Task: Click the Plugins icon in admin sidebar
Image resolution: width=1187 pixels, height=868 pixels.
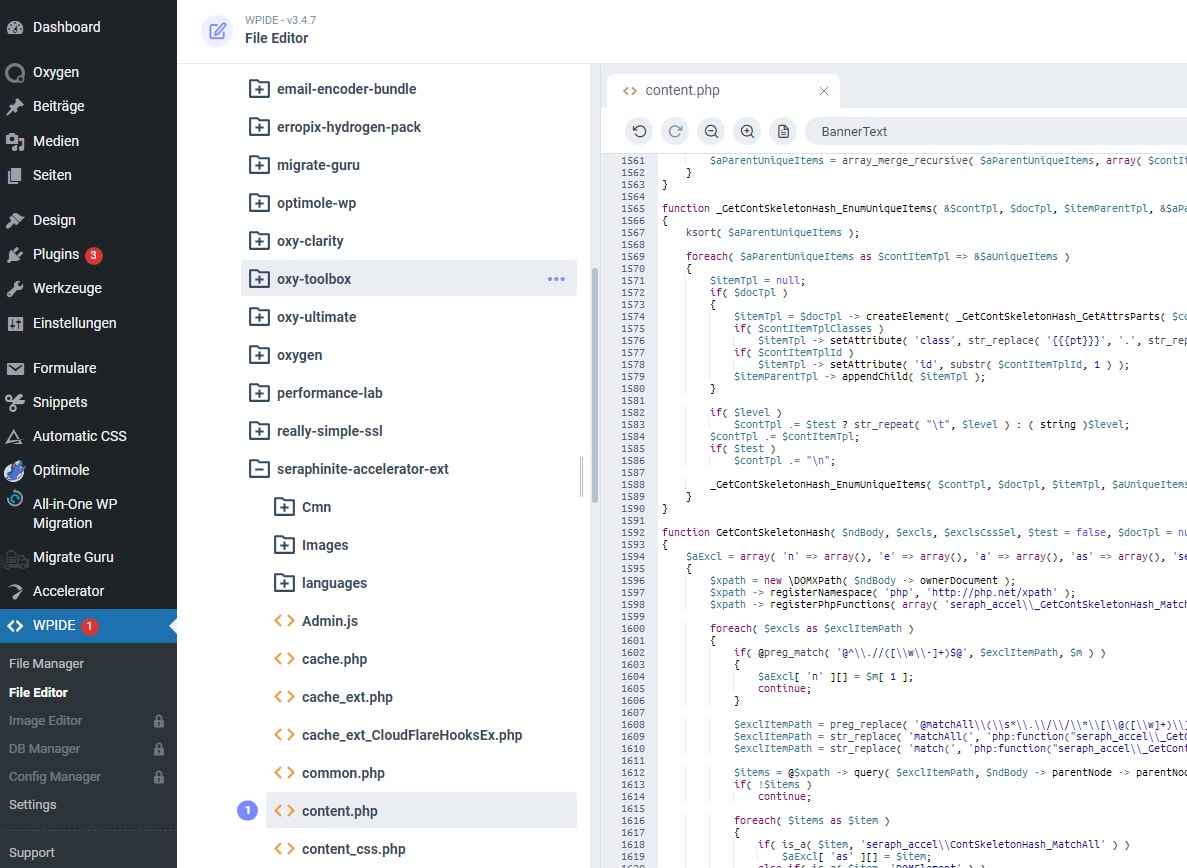Action: tap(15, 254)
